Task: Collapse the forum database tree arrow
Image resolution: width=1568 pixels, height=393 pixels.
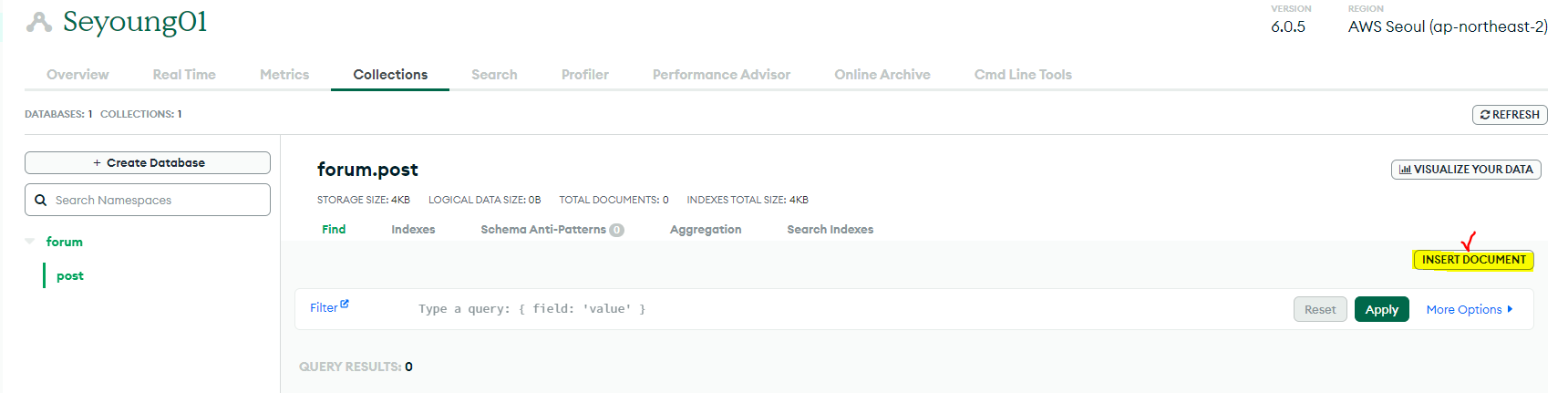Action: 30,242
